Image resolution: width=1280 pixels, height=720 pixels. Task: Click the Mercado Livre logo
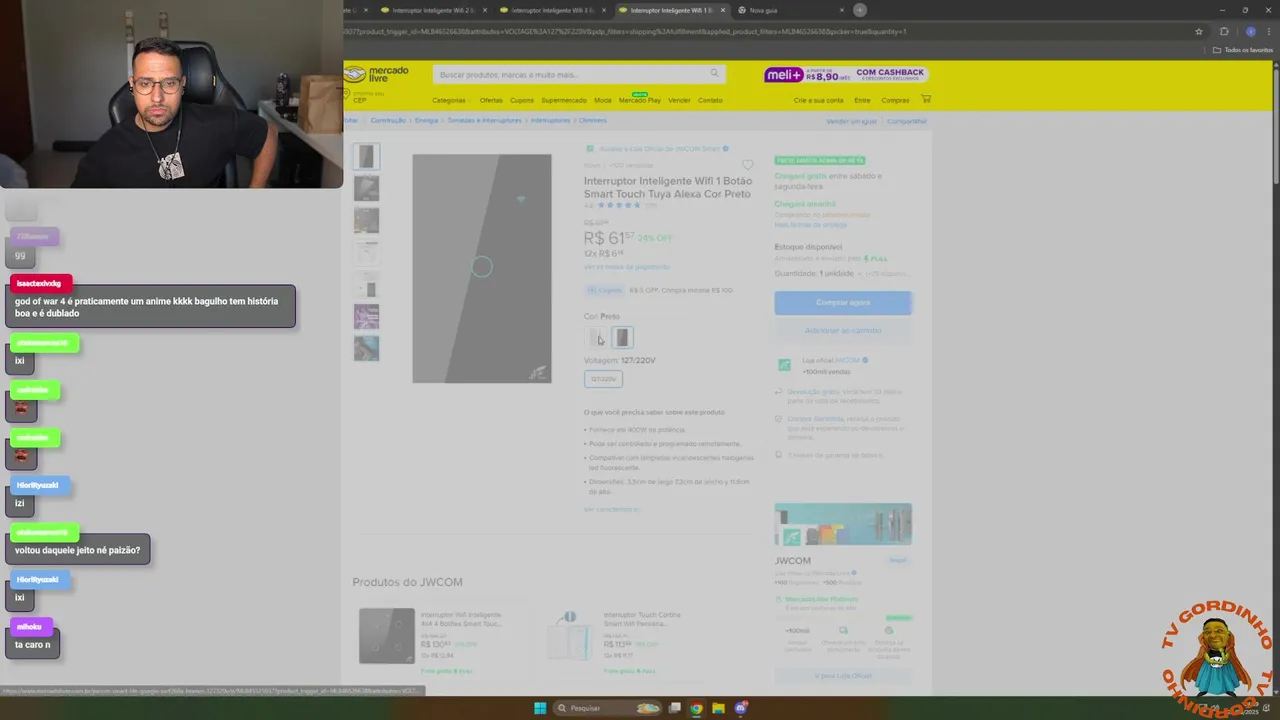point(376,75)
